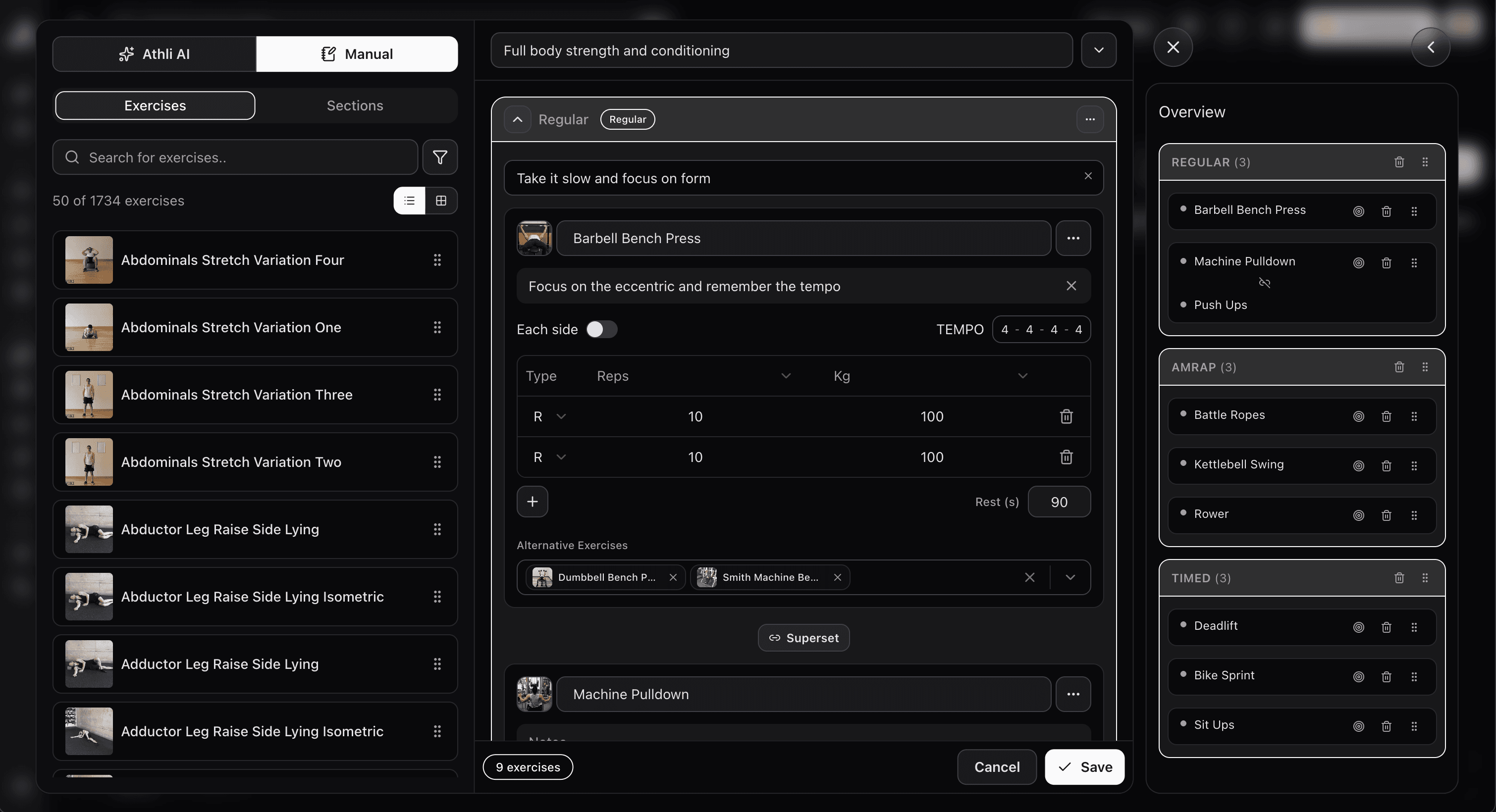Click the unlink icon under Machine Pulldown overview

1266,283
